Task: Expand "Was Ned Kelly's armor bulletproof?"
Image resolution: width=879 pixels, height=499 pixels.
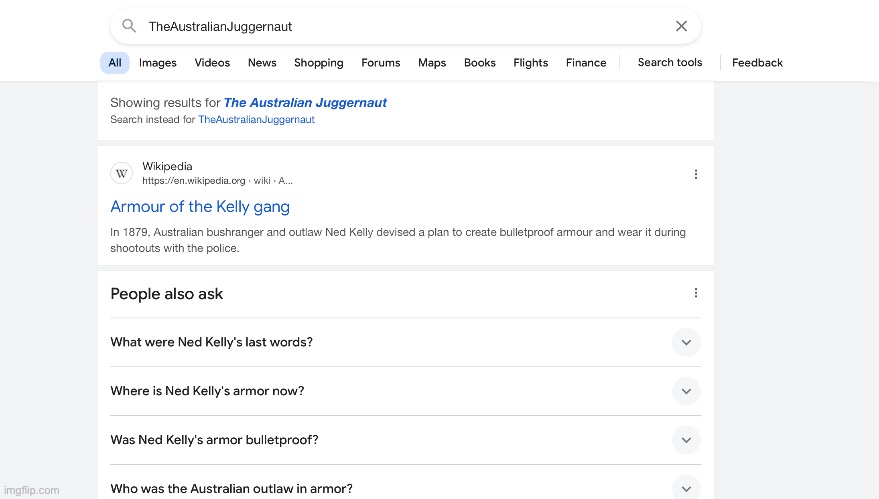Action: [685, 440]
